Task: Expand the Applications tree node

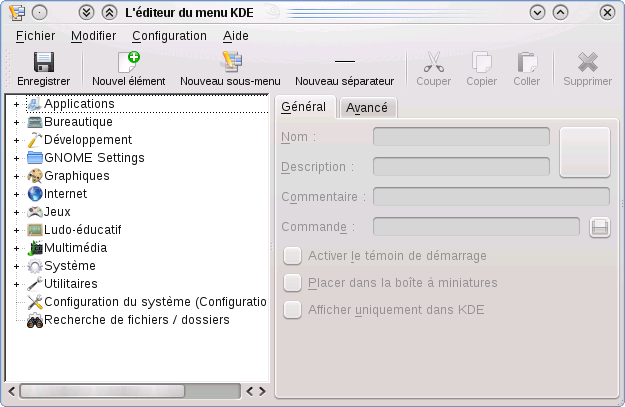Action: [16, 104]
